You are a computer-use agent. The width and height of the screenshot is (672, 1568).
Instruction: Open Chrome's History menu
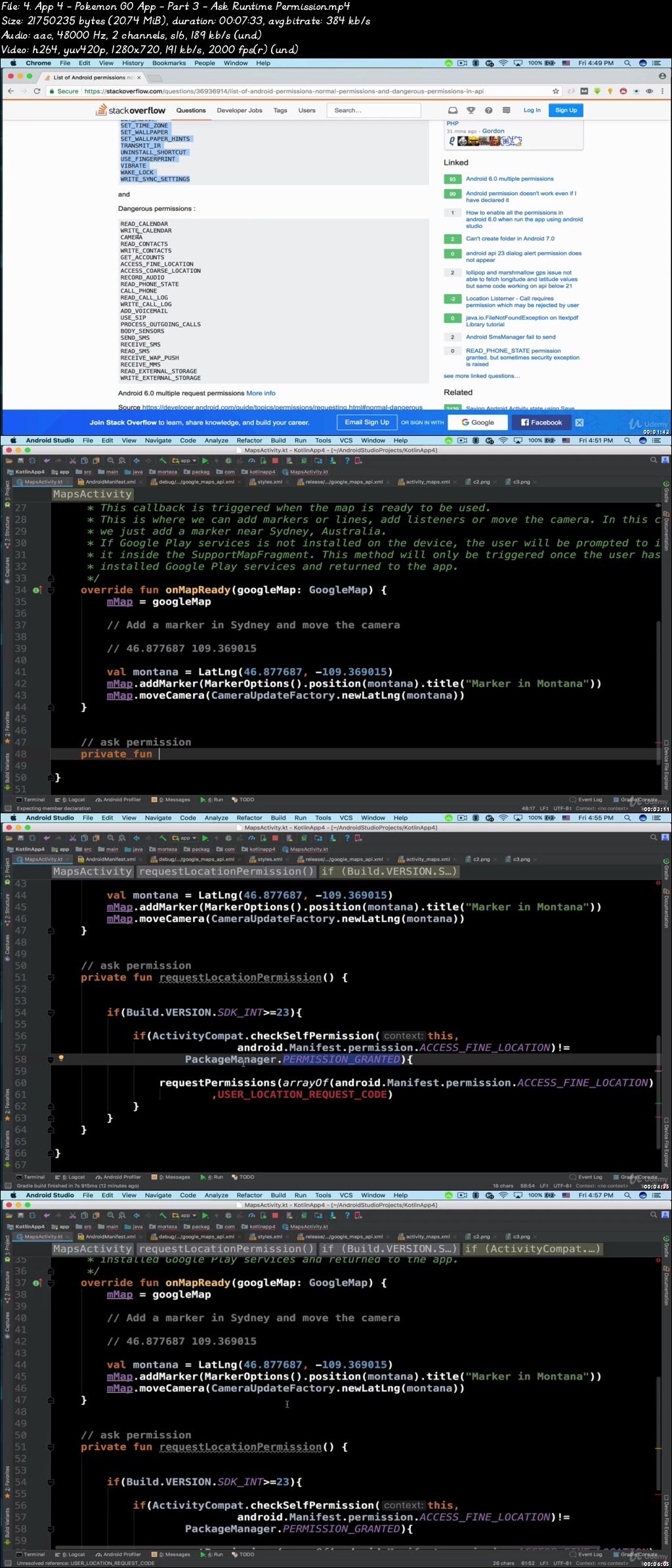133,63
